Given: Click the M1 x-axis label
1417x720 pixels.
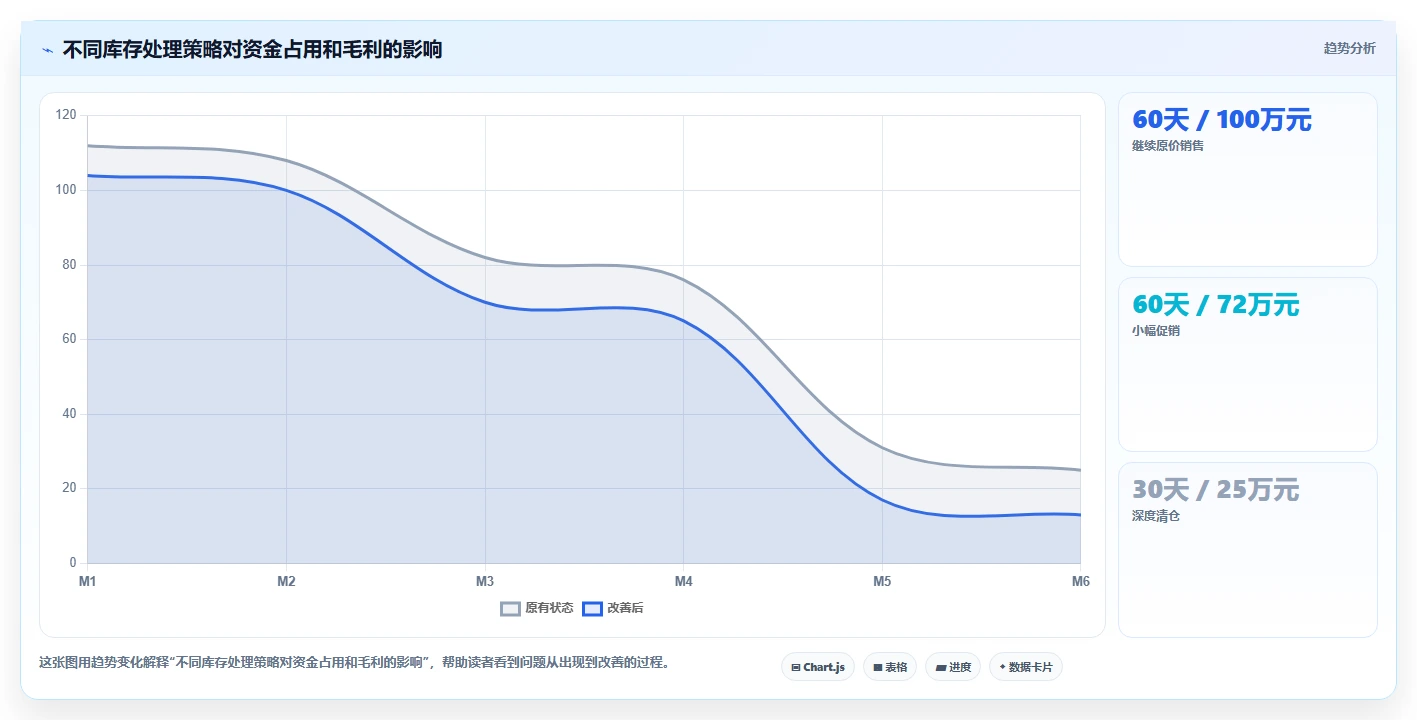Looking at the screenshot, I should [x=87, y=581].
